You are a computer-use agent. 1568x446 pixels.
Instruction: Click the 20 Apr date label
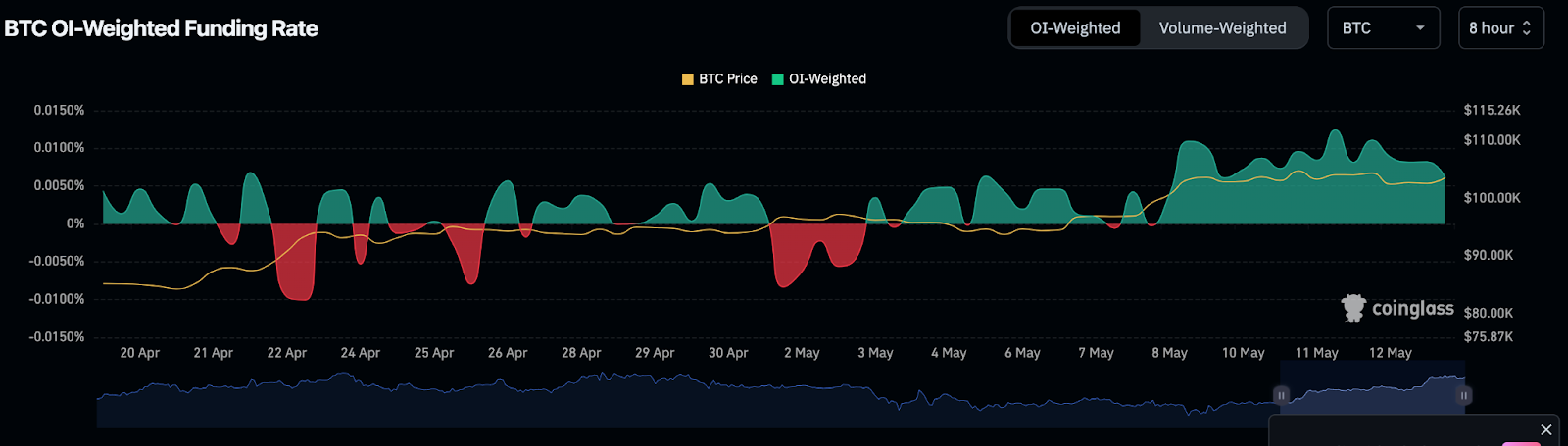pyautogui.click(x=140, y=353)
